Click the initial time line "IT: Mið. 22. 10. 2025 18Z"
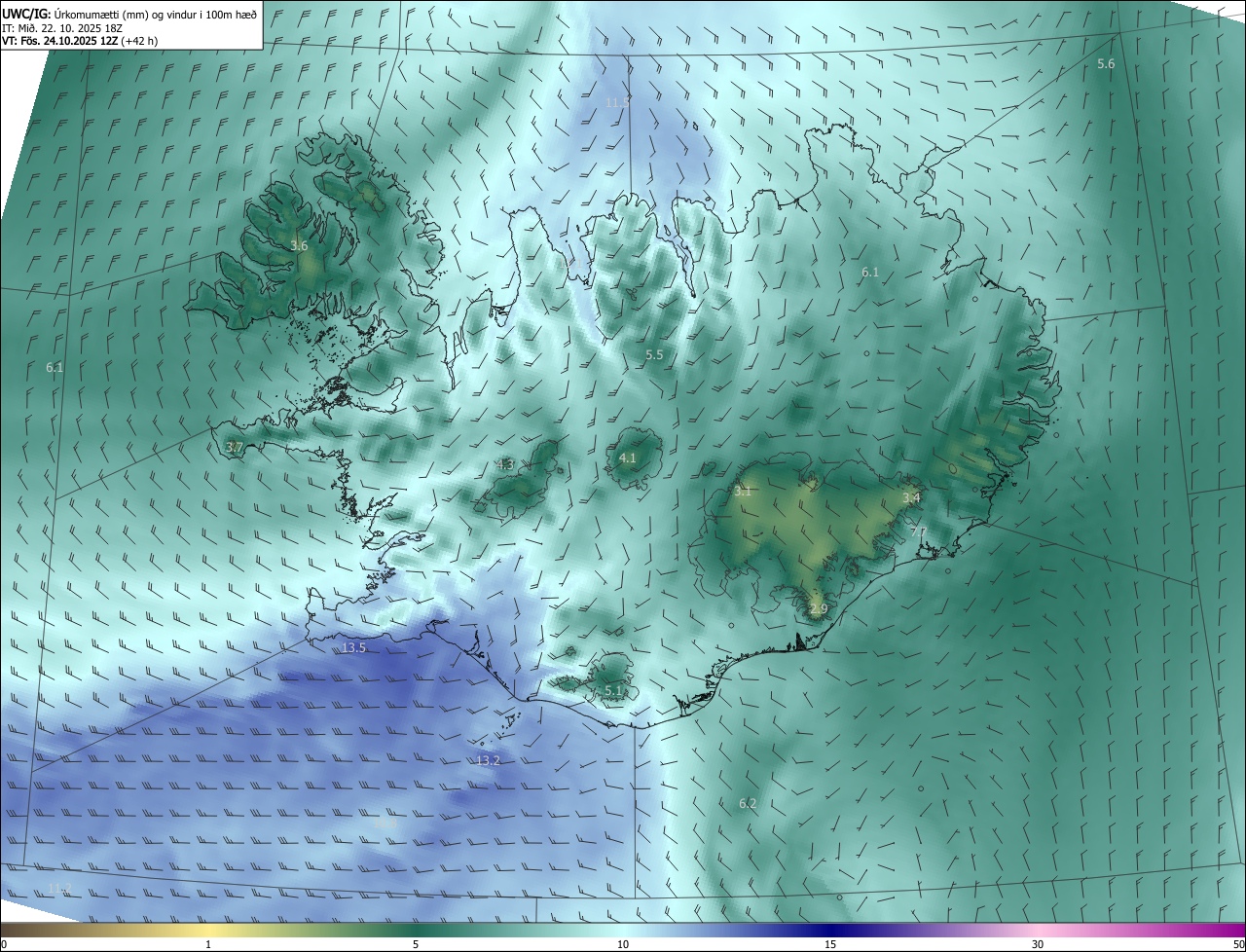Image resolution: width=1246 pixels, height=952 pixels. pos(61,27)
